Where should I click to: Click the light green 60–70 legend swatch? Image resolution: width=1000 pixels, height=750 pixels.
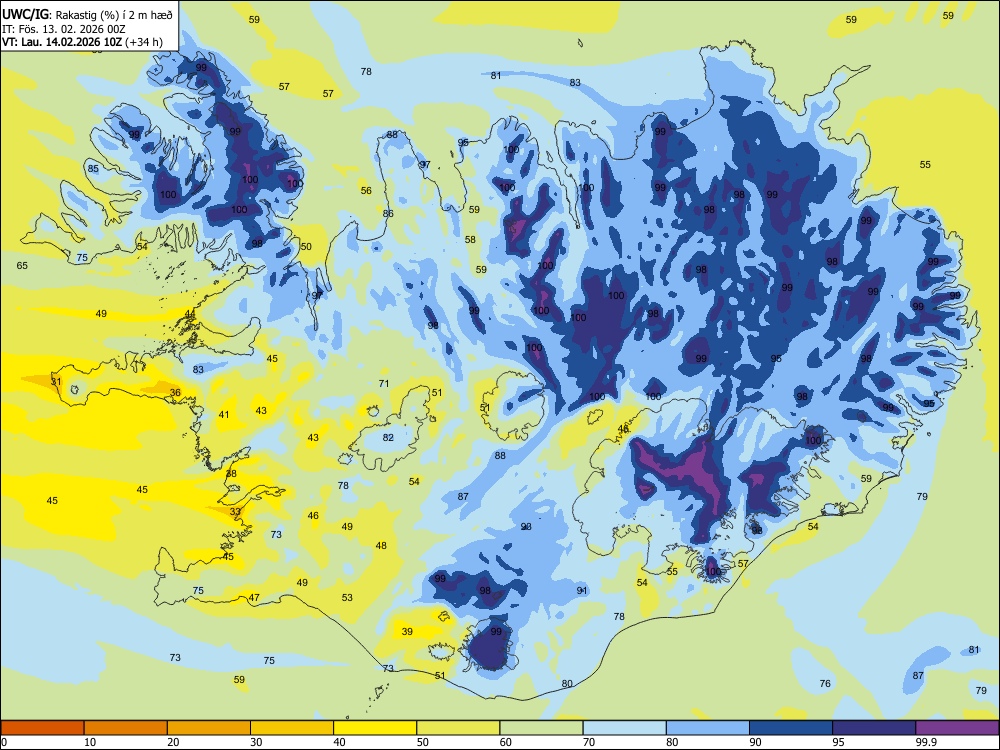coord(541,728)
